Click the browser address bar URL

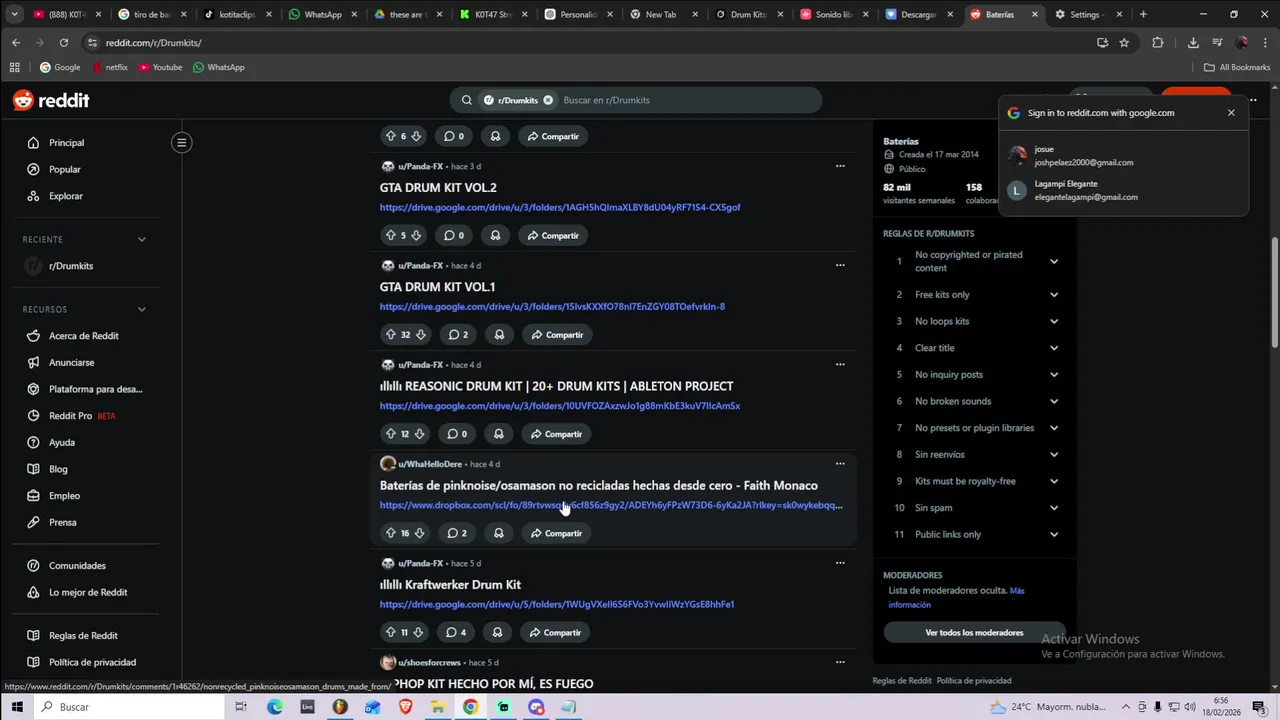click(153, 43)
